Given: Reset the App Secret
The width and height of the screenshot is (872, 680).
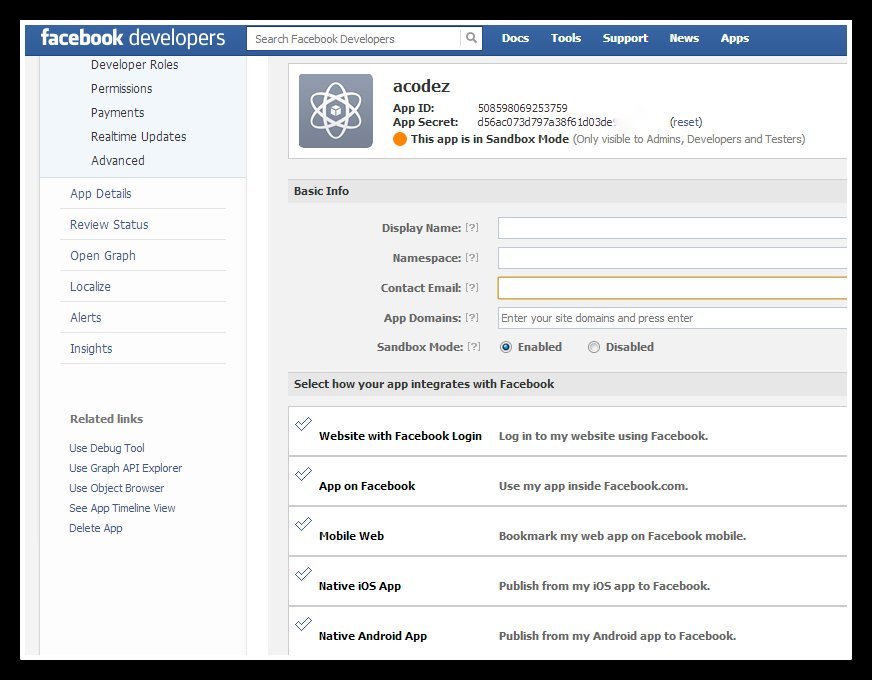Looking at the screenshot, I should [x=686, y=122].
